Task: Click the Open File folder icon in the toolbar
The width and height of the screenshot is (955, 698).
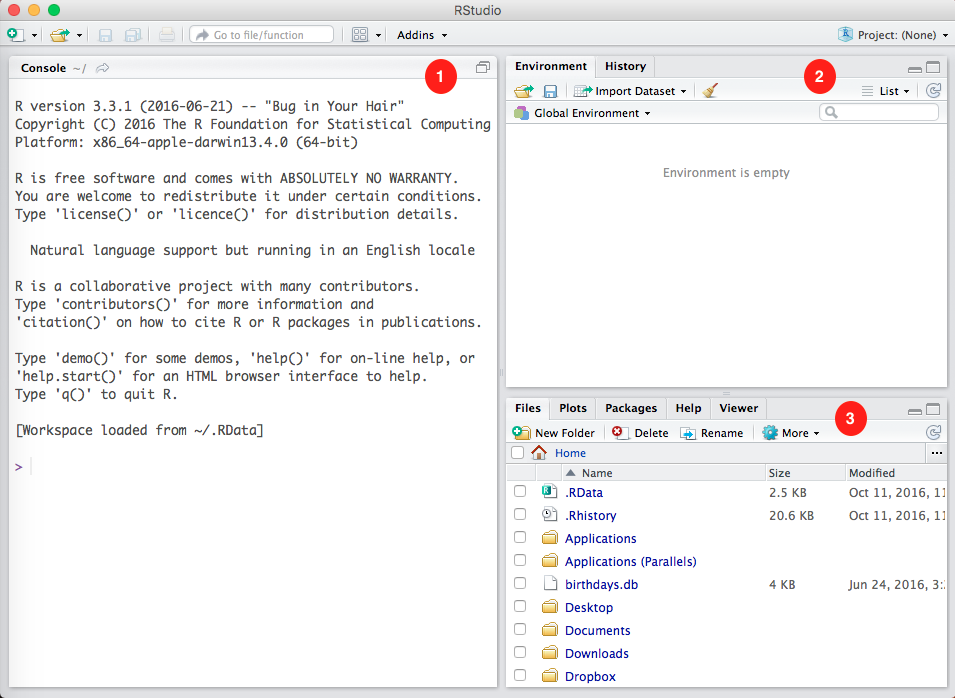Action: [60, 35]
